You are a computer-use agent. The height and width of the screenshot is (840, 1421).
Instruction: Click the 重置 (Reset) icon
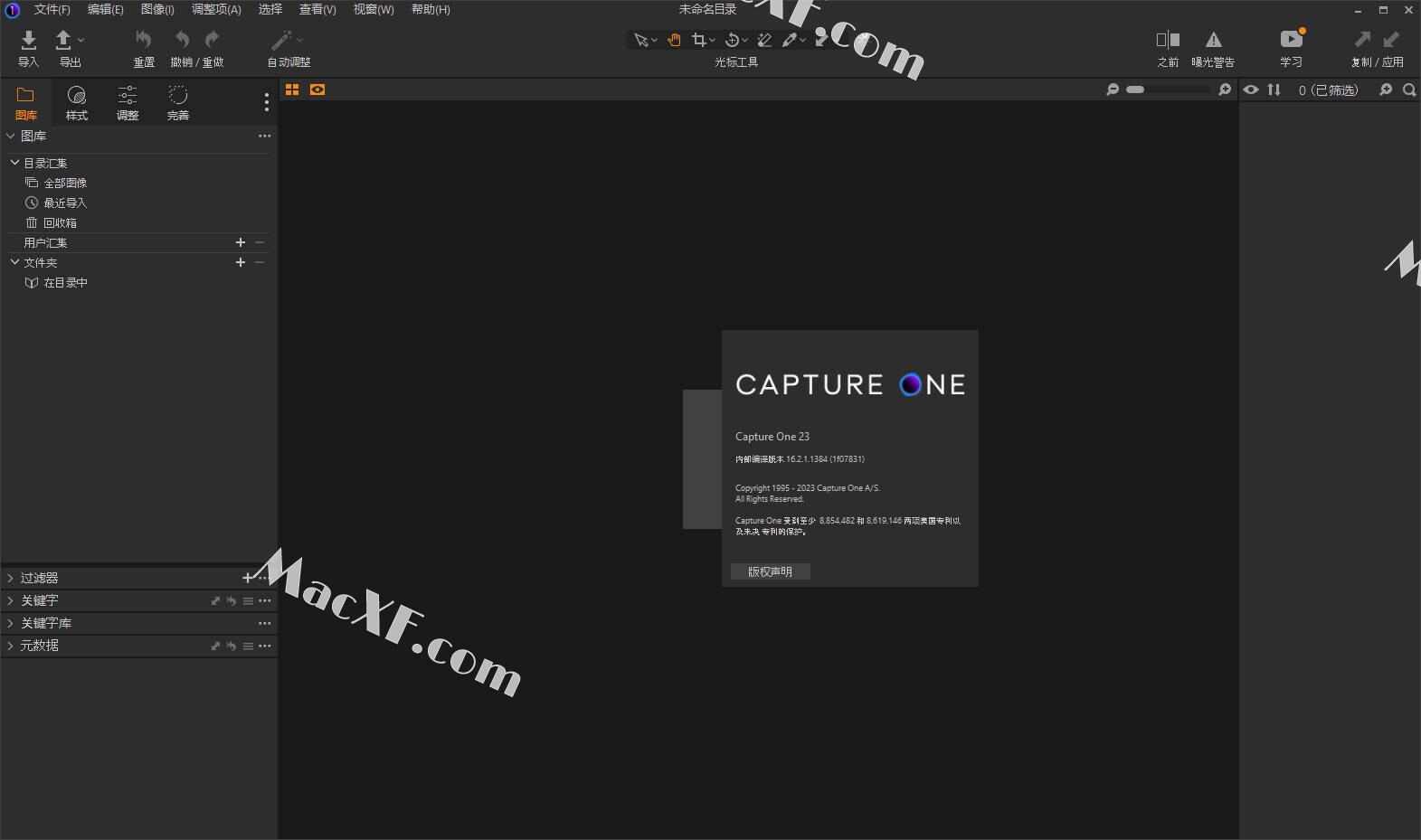(x=144, y=40)
